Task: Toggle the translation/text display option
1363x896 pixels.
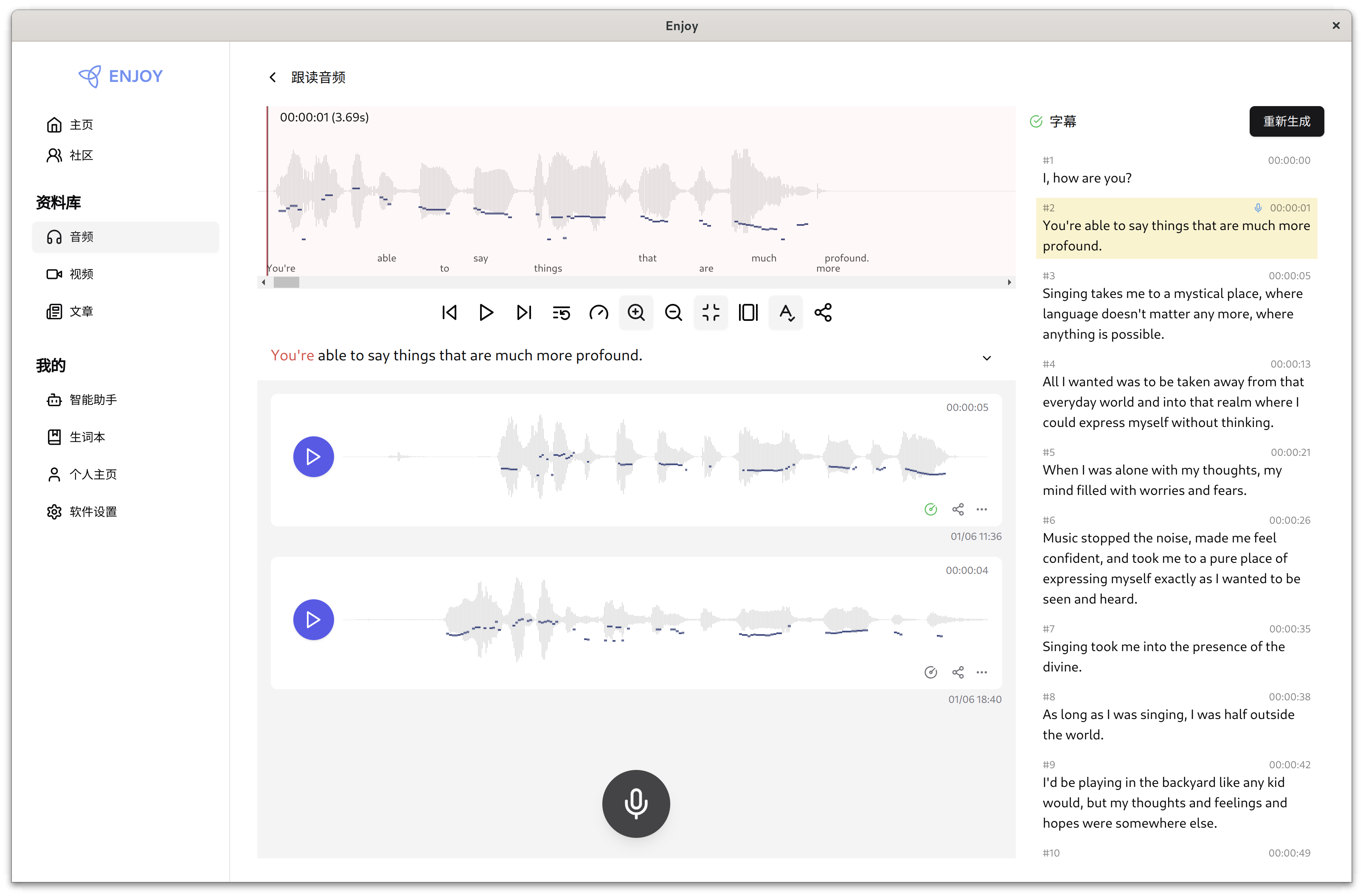Action: click(x=786, y=312)
